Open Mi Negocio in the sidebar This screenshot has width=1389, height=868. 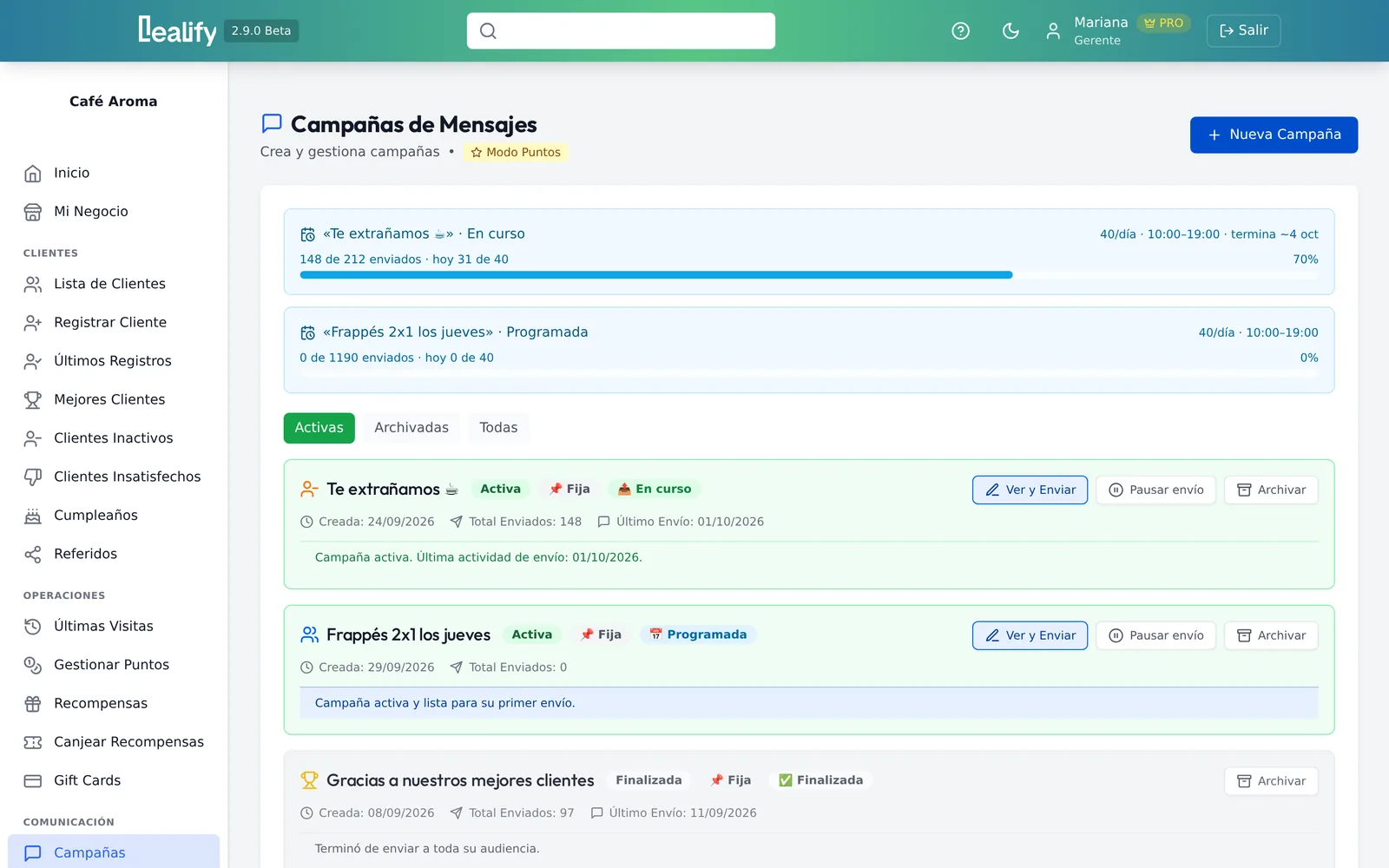click(x=114, y=212)
